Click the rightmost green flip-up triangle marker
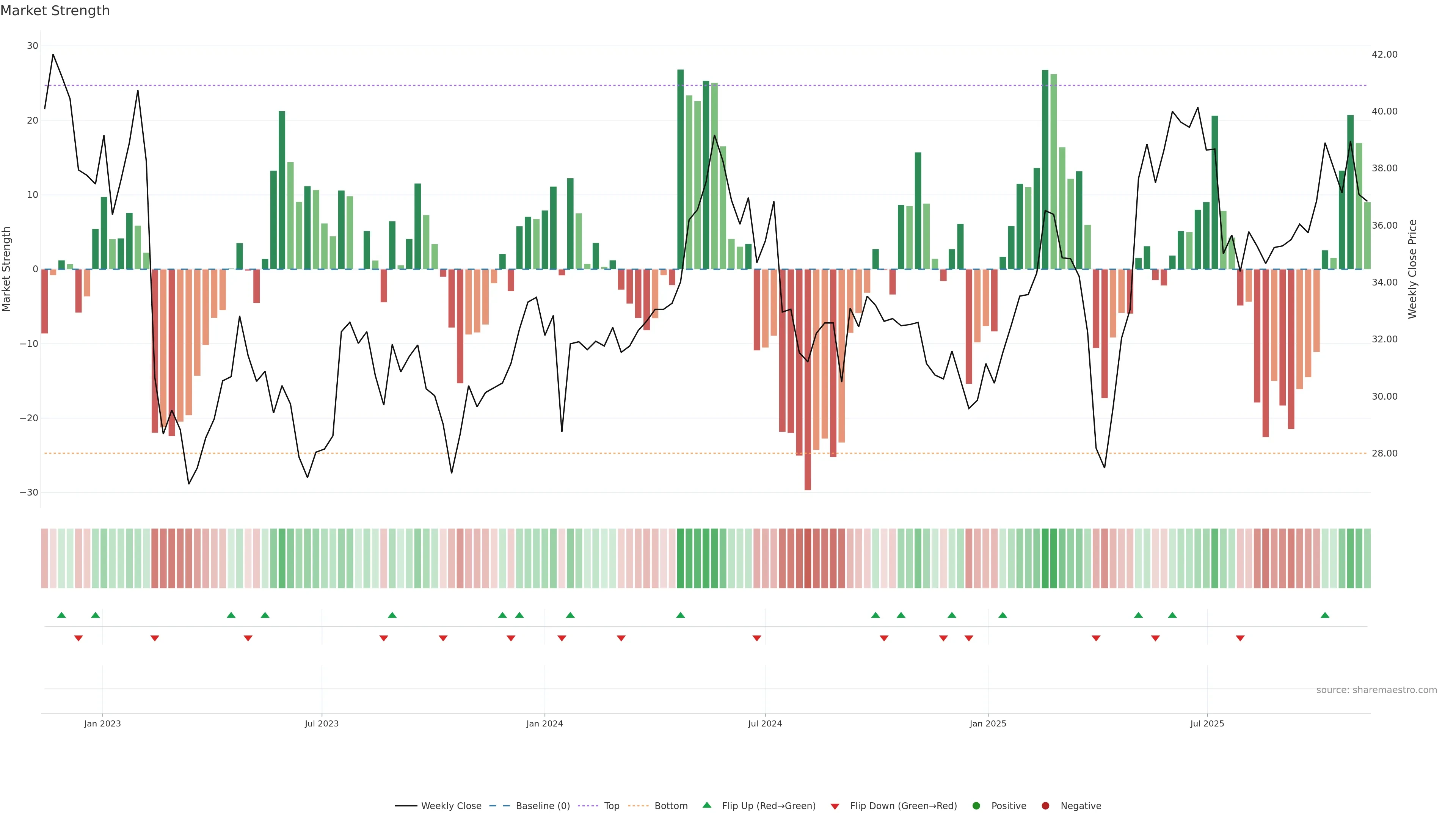1456x819 pixels. coord(1325,615)
